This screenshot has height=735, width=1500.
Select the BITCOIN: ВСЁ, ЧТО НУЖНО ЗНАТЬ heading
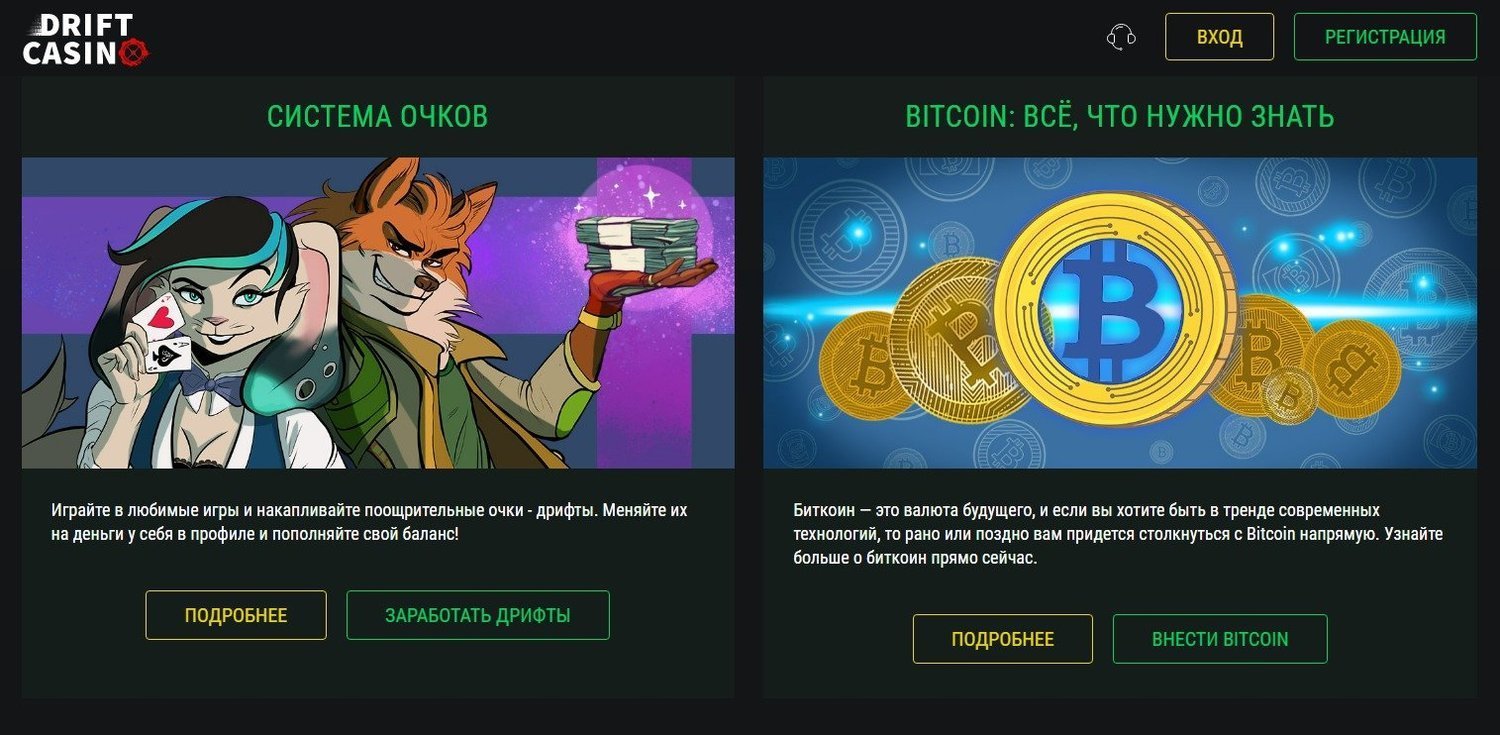click(1119, 116)
